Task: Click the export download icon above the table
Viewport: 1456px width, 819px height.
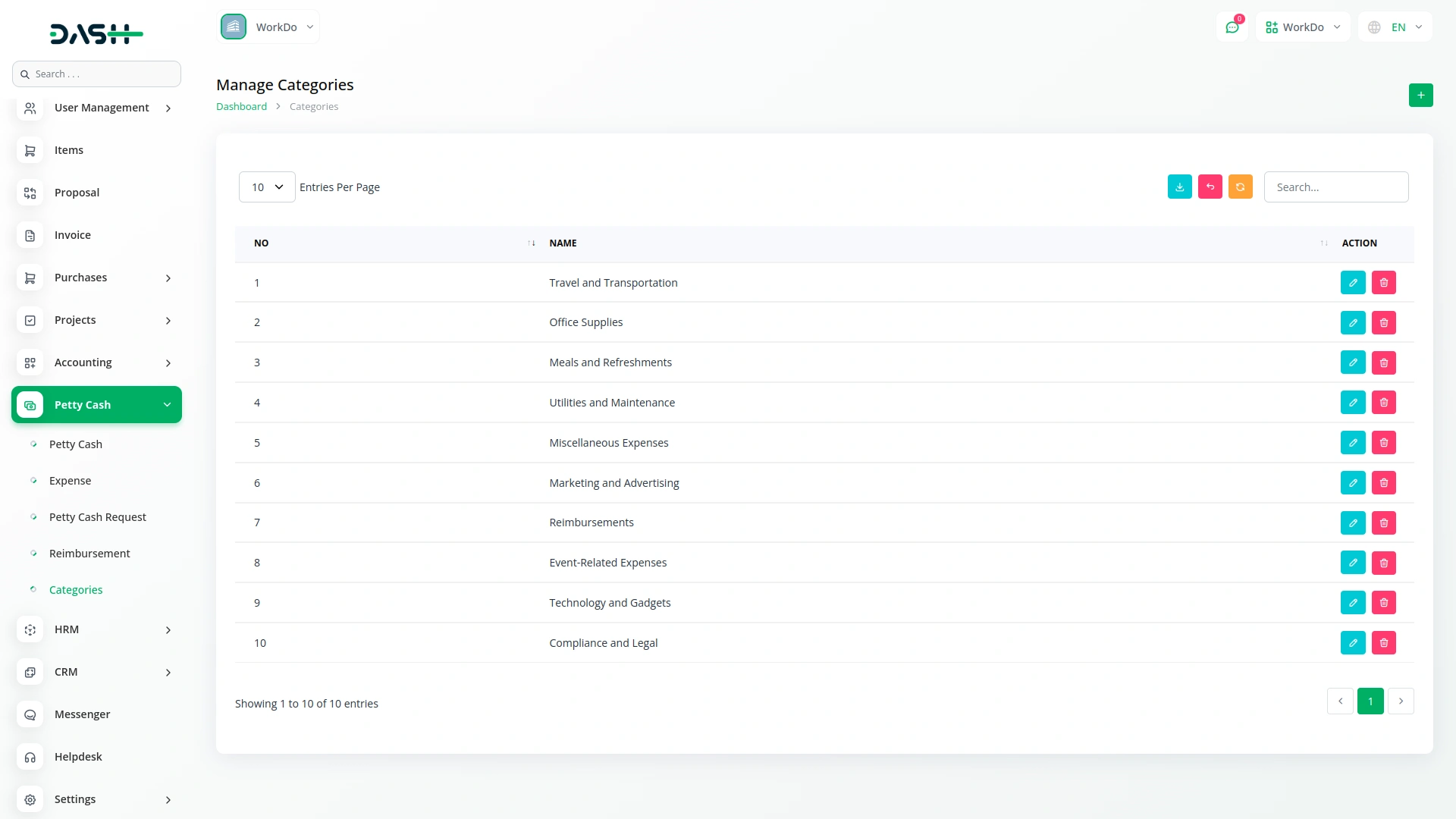Action: 1179,187
